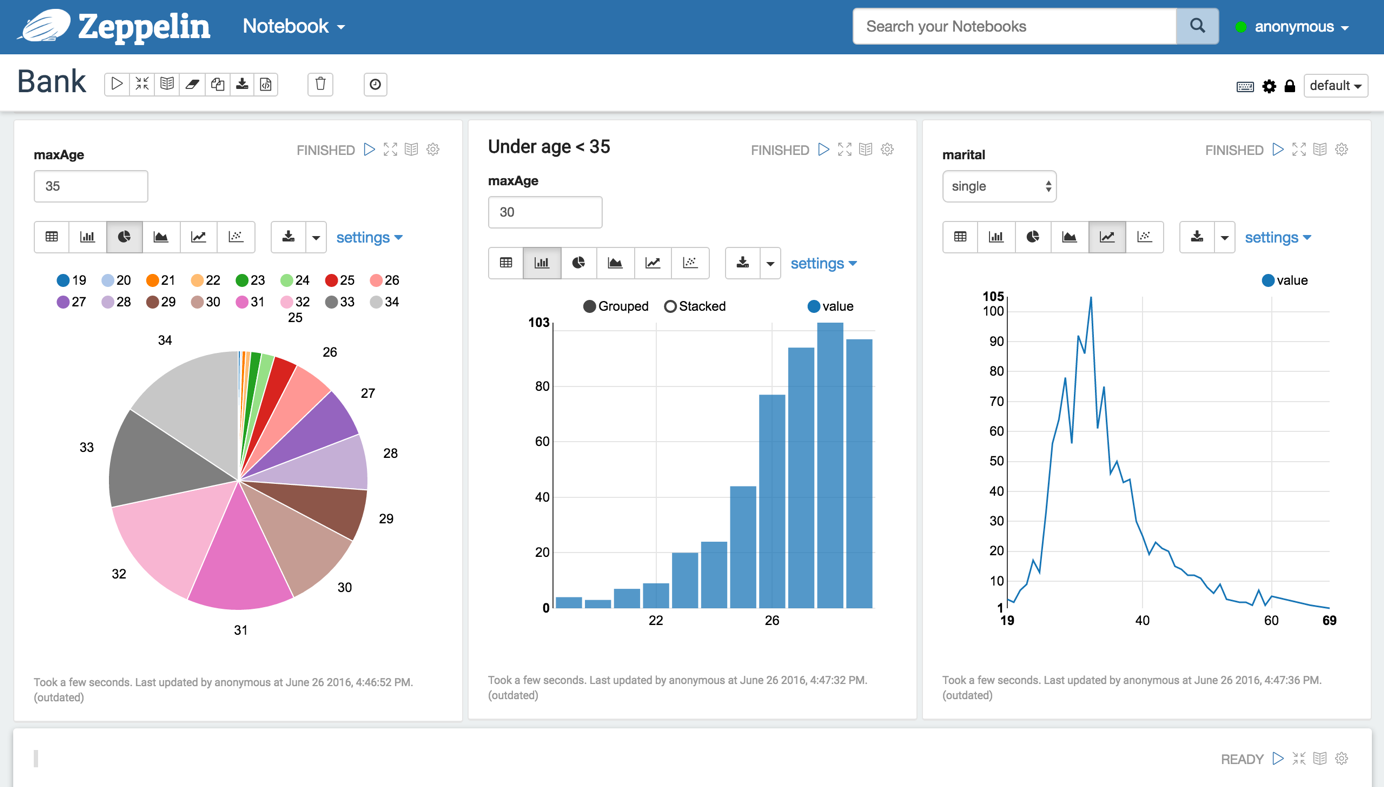This screenshot has height=787, width=1384.
Task: Select the Stacked radio button
Action: (670, 306)
